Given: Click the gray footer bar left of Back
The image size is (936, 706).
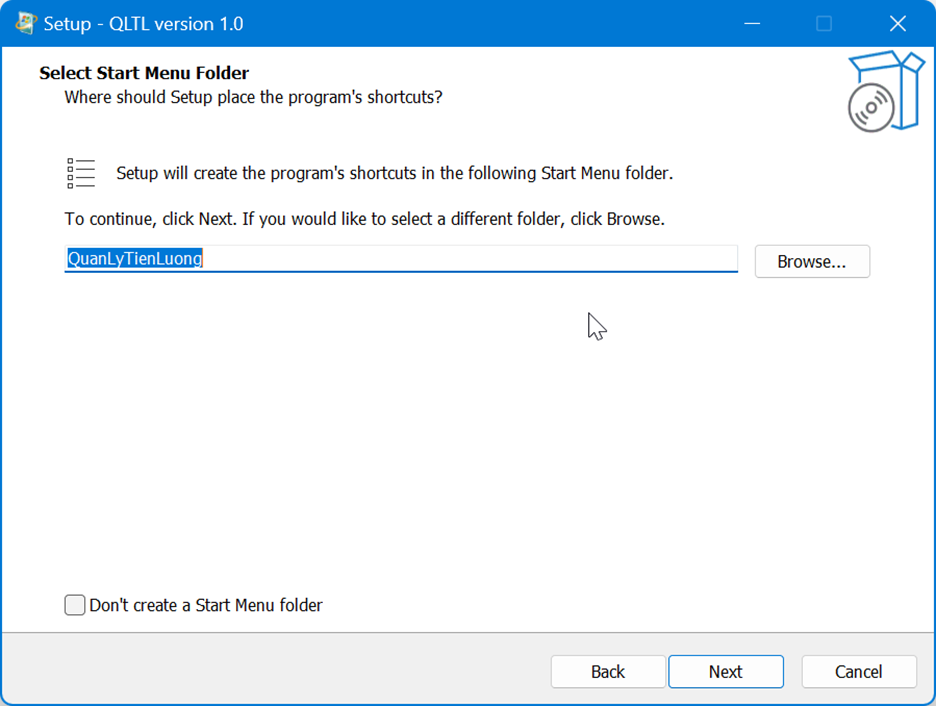Looking at the screenshot, I should (270, 672).
